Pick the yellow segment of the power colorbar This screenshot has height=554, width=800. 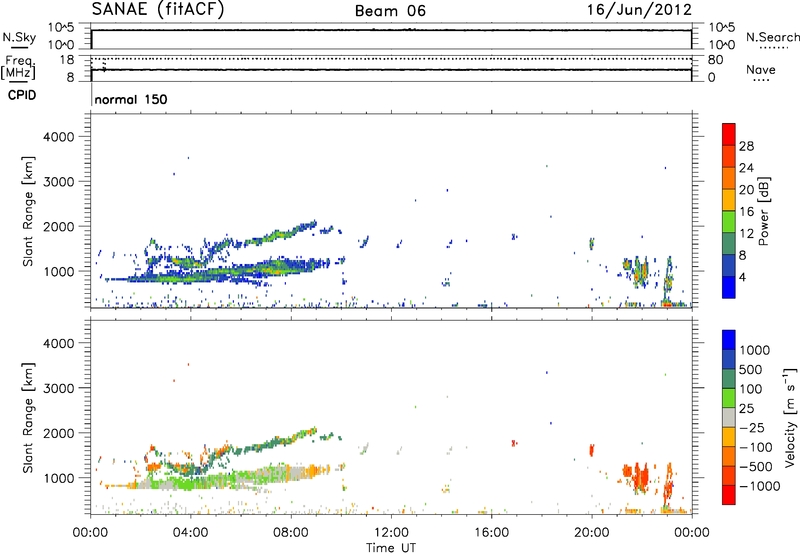pyautogui.click(x=729, y=200)
